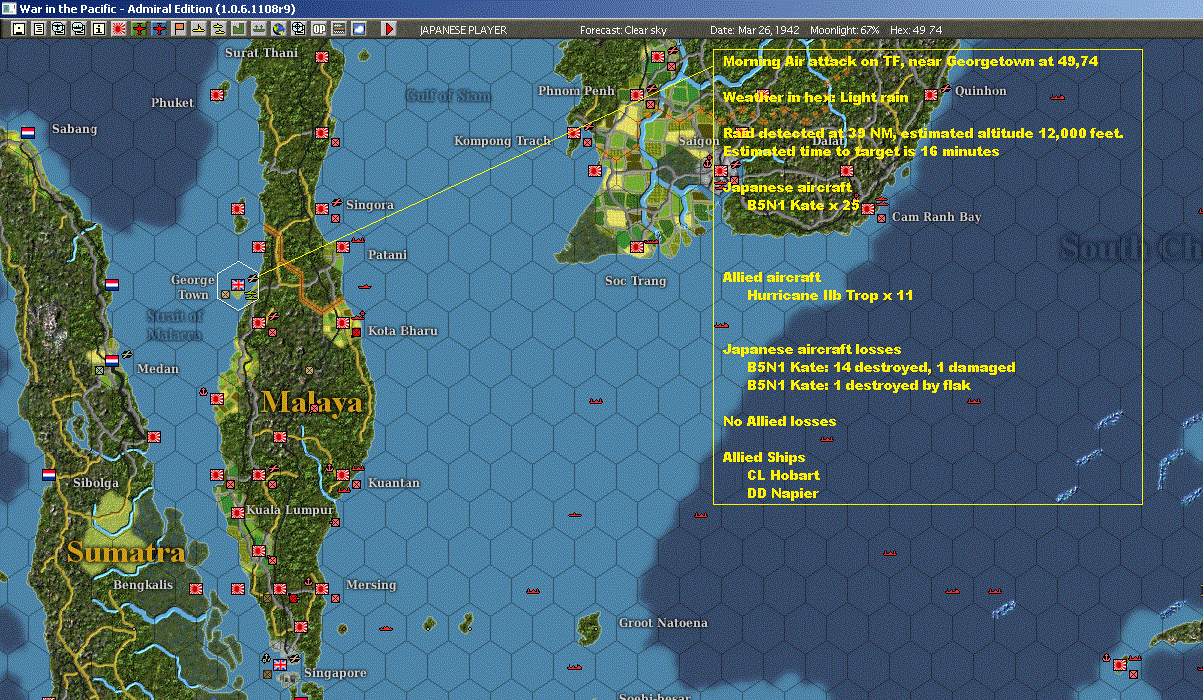Click the 'Hurricane IIb Trop x 11' line
Screen dimensions: 1203x700
tap(830, 295)
